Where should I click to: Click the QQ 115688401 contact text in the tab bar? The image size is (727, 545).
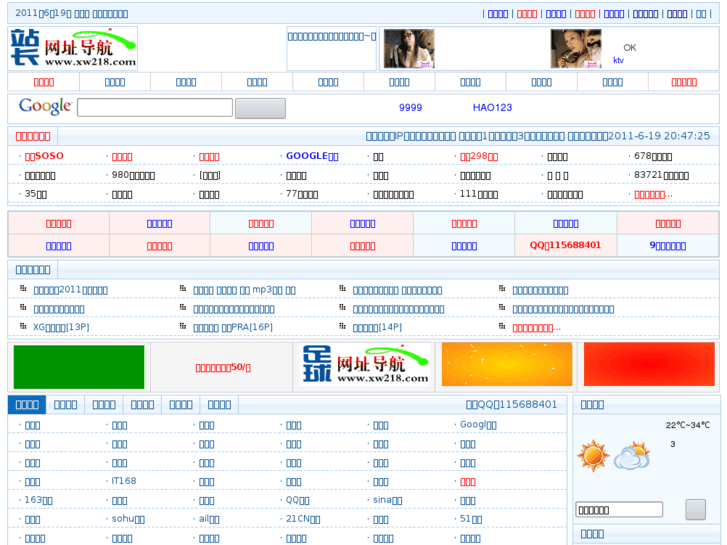(x=511, y=404)
